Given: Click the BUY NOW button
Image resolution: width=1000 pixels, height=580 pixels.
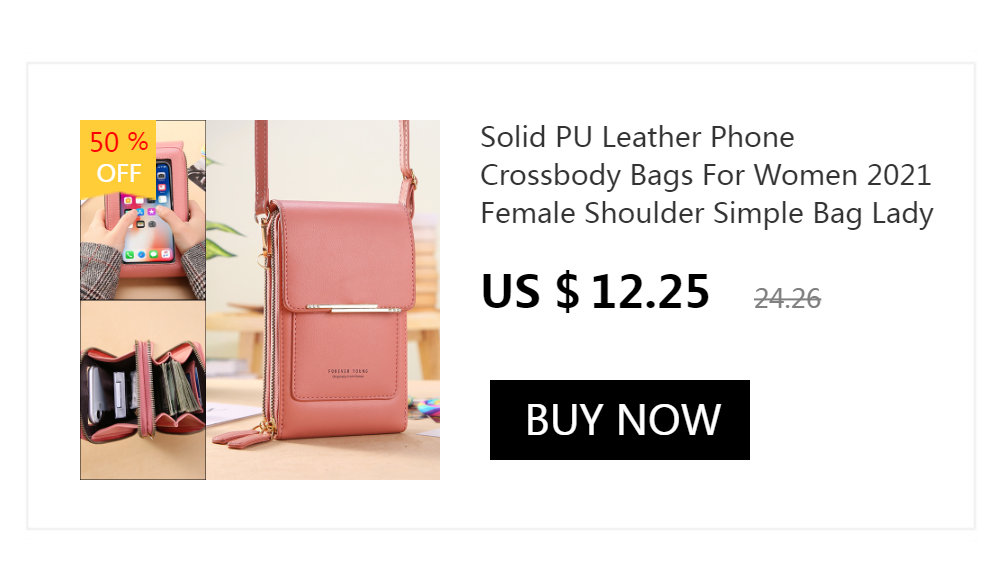Looking at the screenshot, I should pyautogui.click(x=619, y=420).
